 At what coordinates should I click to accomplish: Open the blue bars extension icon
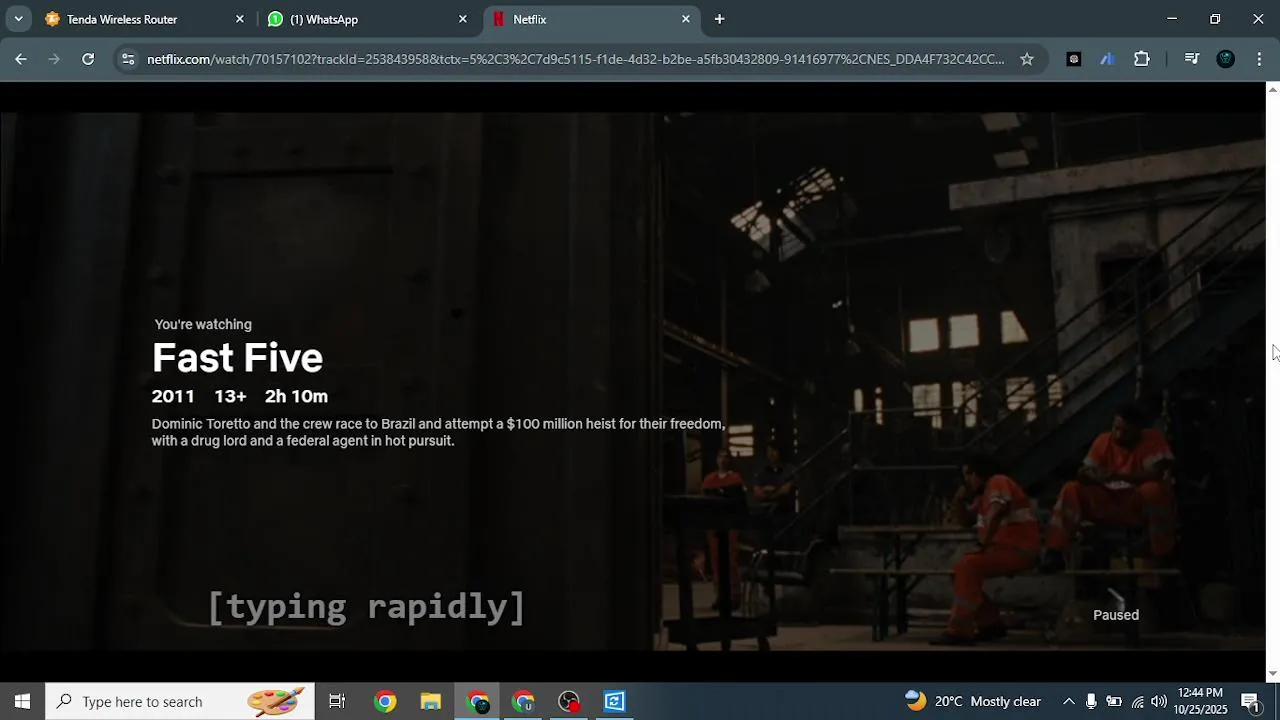1107,59
